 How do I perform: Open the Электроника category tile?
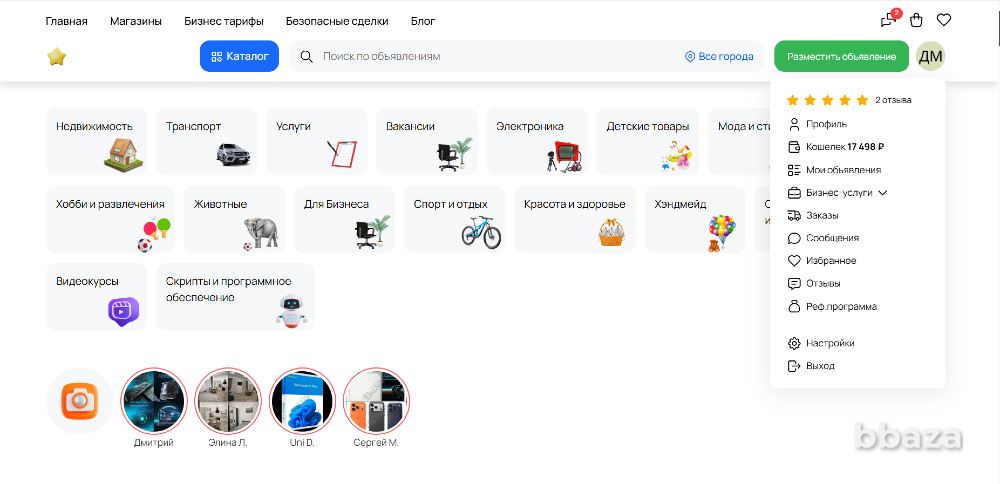pyautogui.click(x=537, y=141)
